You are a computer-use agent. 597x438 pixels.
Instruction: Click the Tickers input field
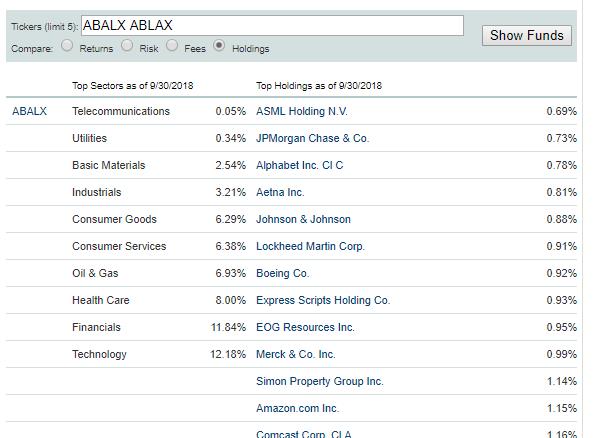272,26
